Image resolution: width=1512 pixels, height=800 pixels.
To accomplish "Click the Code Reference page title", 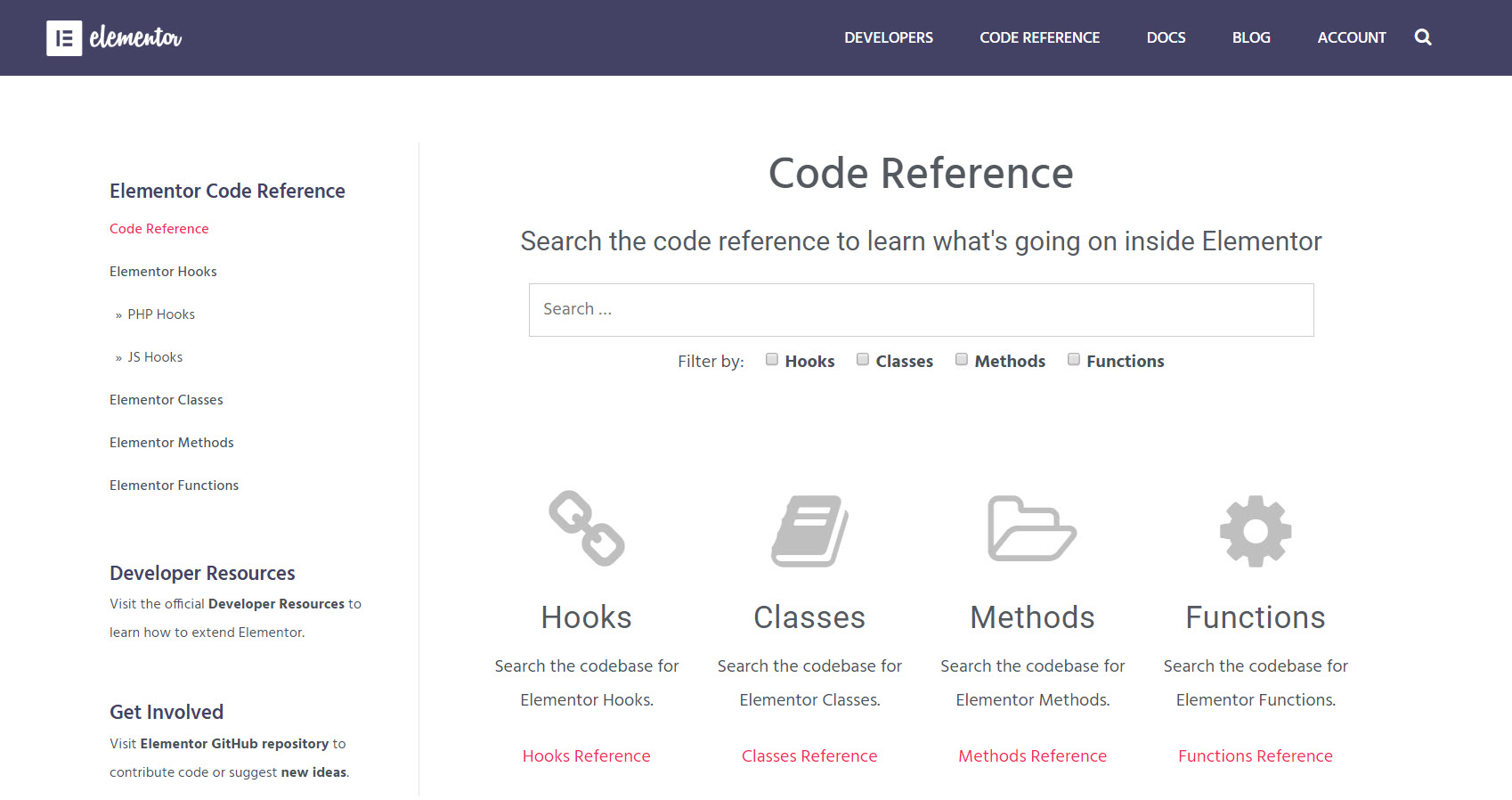I will pos(921,173).
